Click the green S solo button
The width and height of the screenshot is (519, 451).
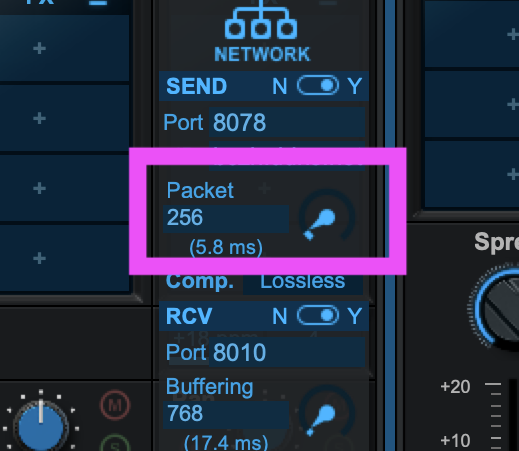click(115, 443)
